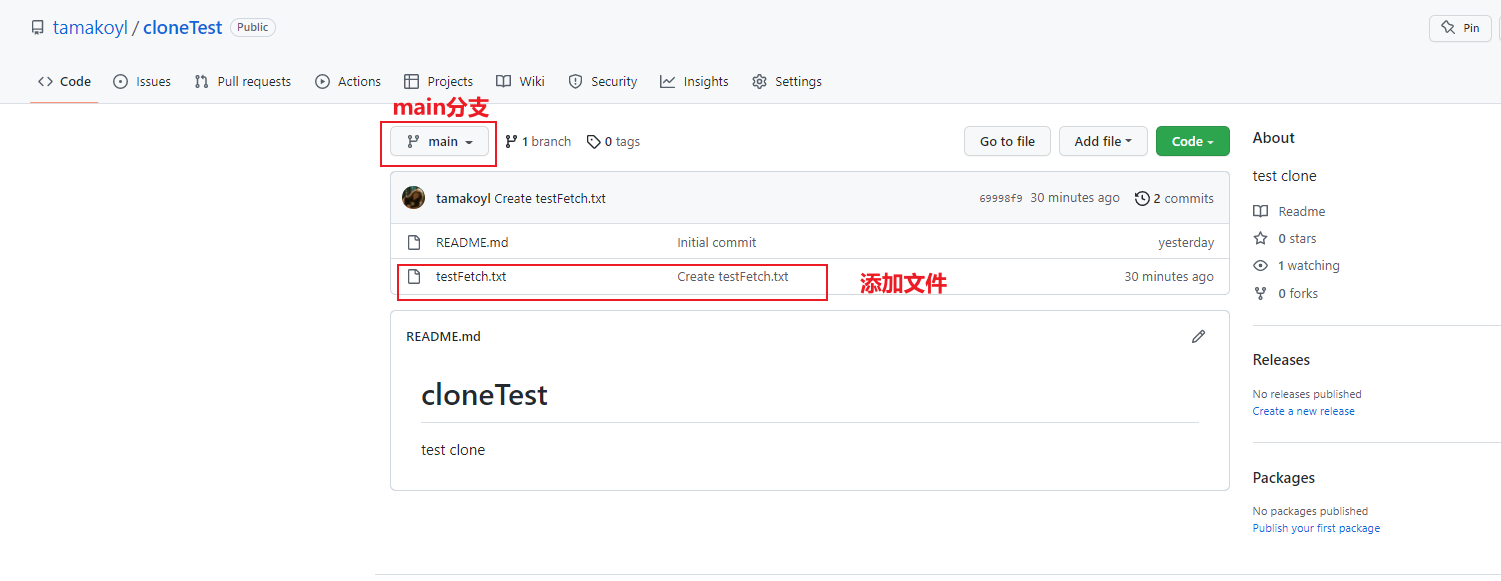Open the Issues tab
Screen dimensions: 1501x581
[142, 82]
